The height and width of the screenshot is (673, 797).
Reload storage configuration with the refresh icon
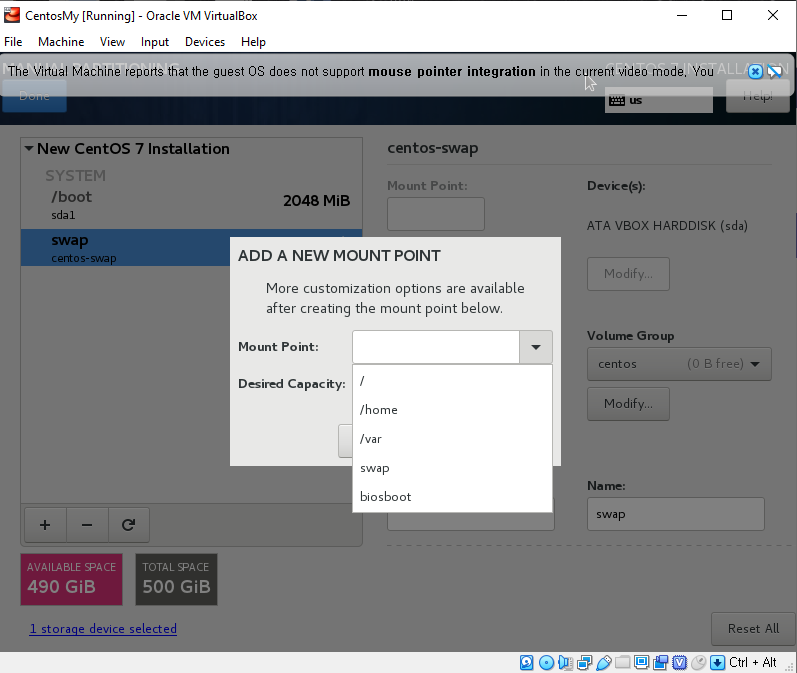[x=129, y=525]
